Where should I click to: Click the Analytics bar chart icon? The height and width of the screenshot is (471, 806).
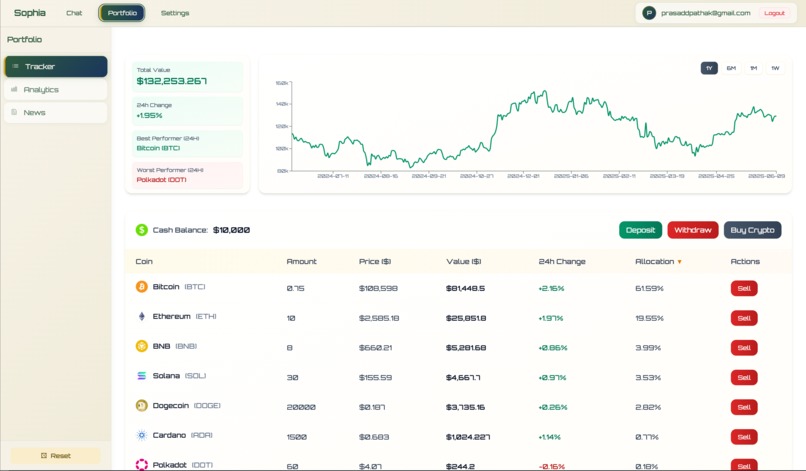coord(14,89)
